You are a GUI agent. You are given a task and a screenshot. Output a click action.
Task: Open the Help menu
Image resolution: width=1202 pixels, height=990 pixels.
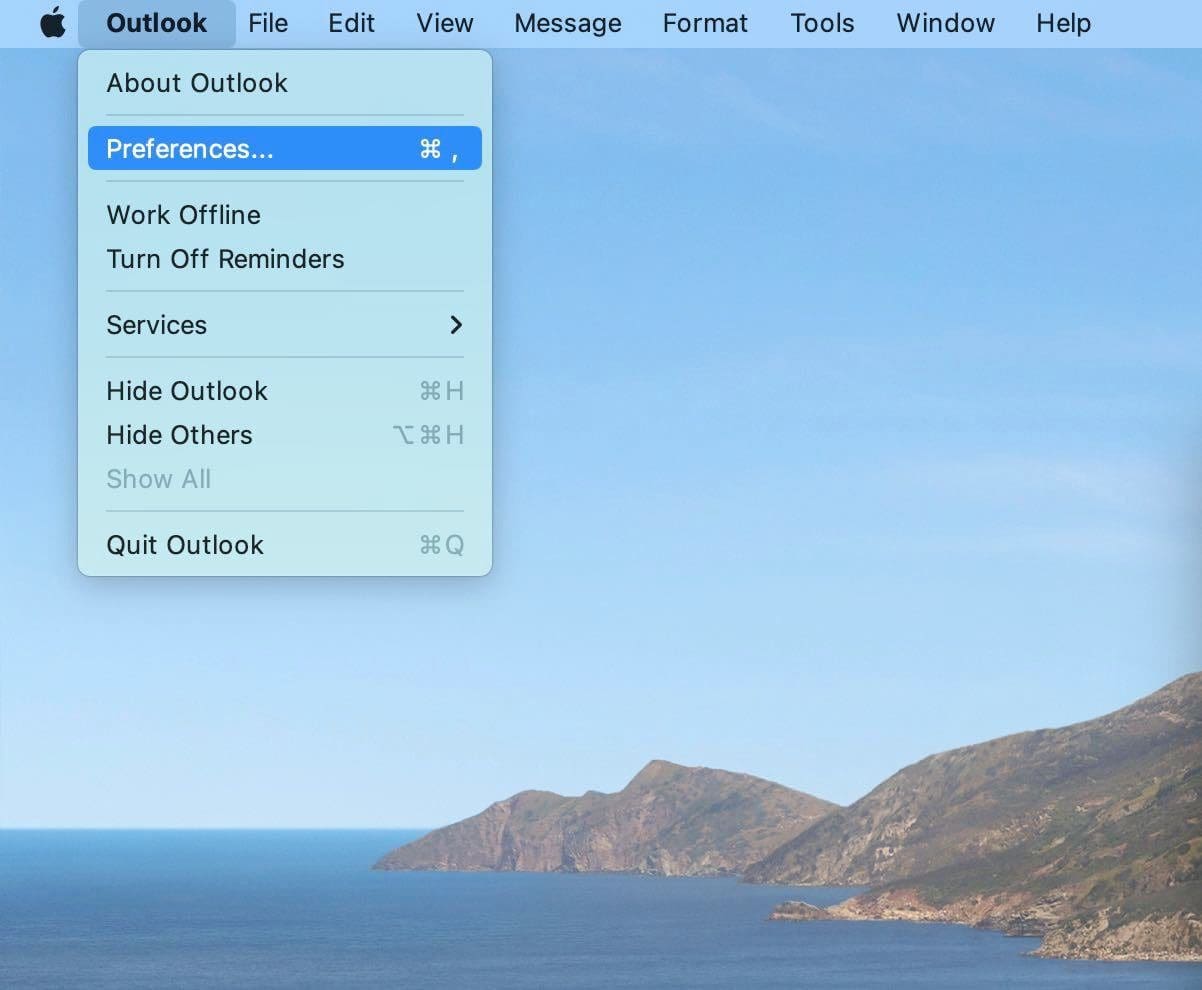coord(1063,23)
